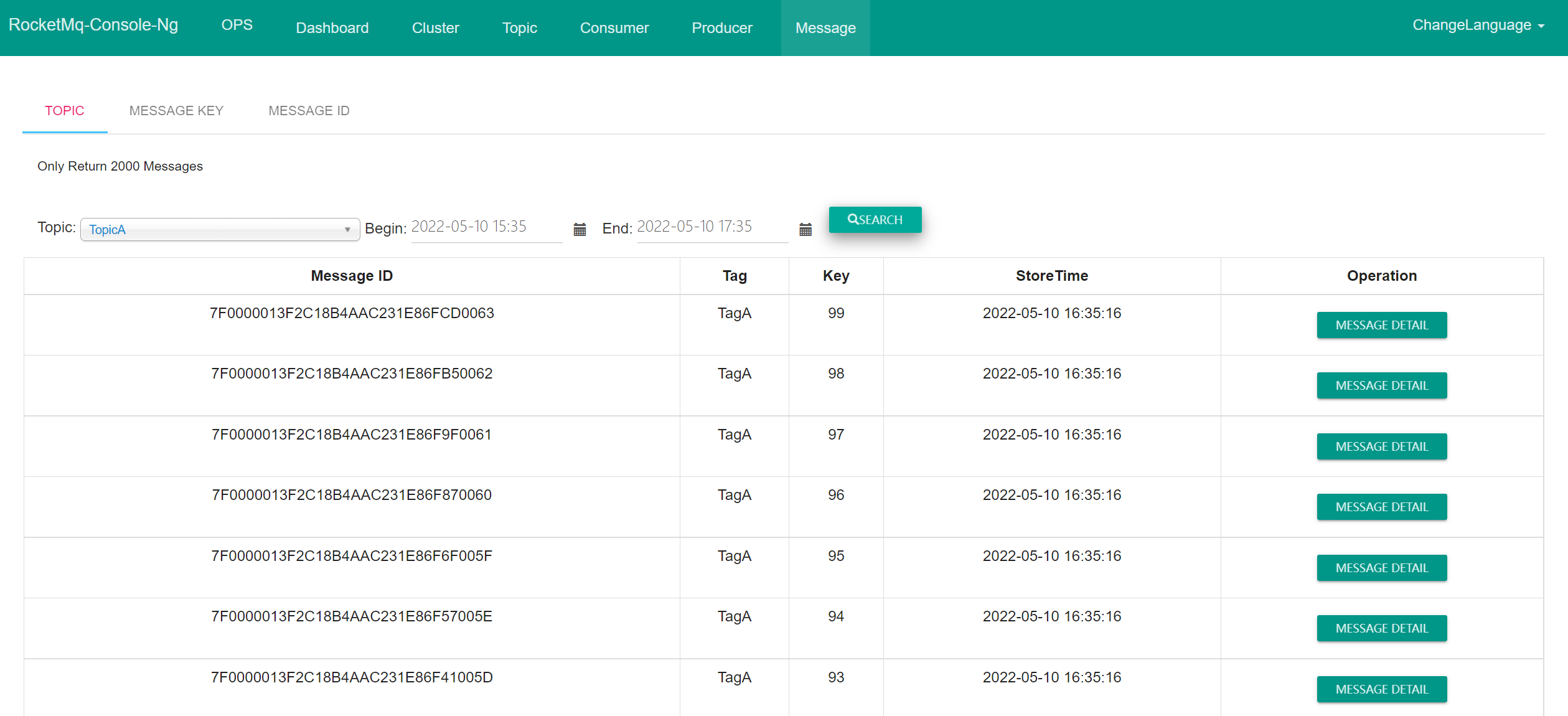This screenshot has width=1568, height=716.
Task: Open the Topic item in navbar
Action: tap(519, 28)
